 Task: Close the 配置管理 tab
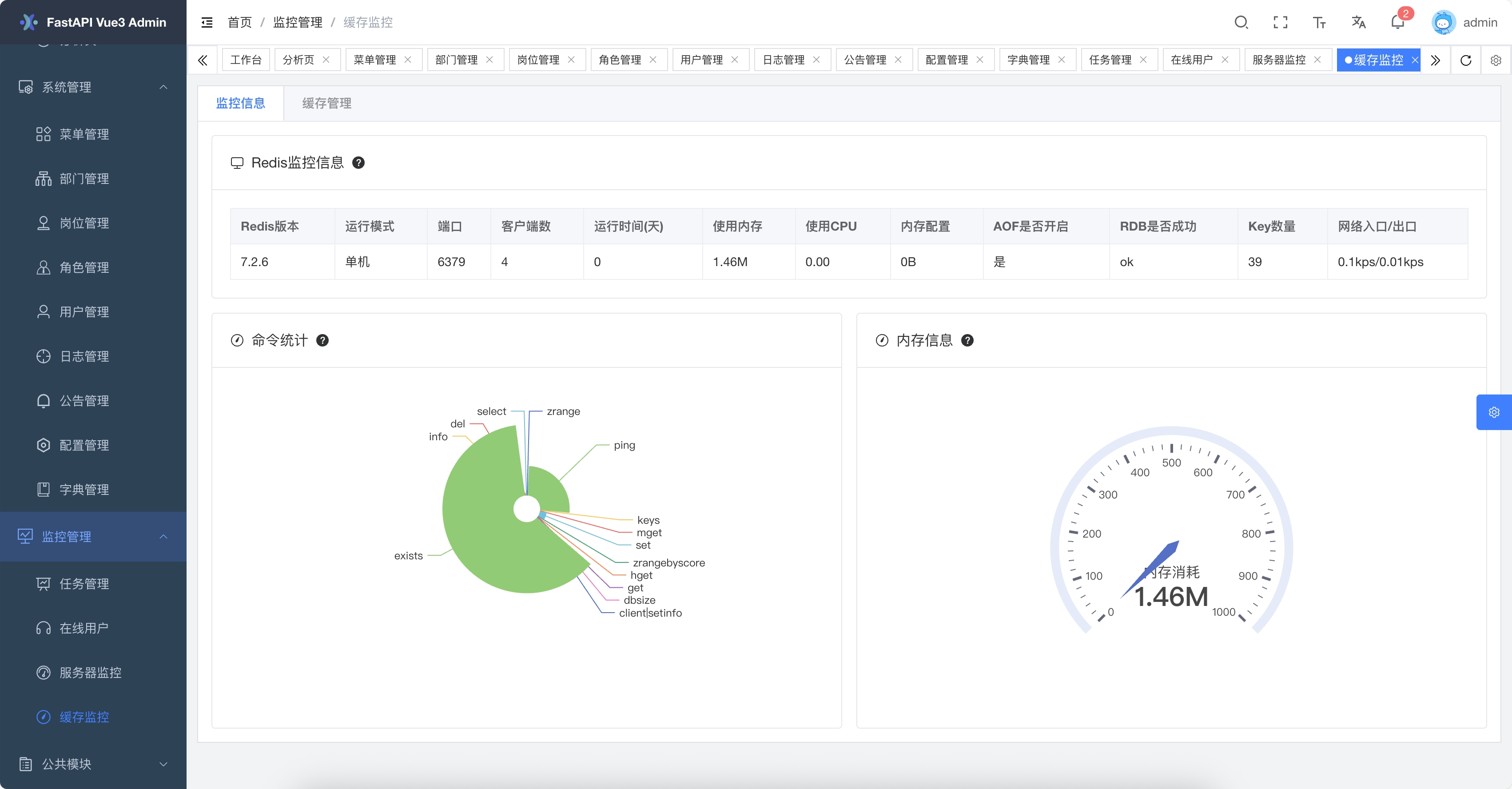click(979, 60)
